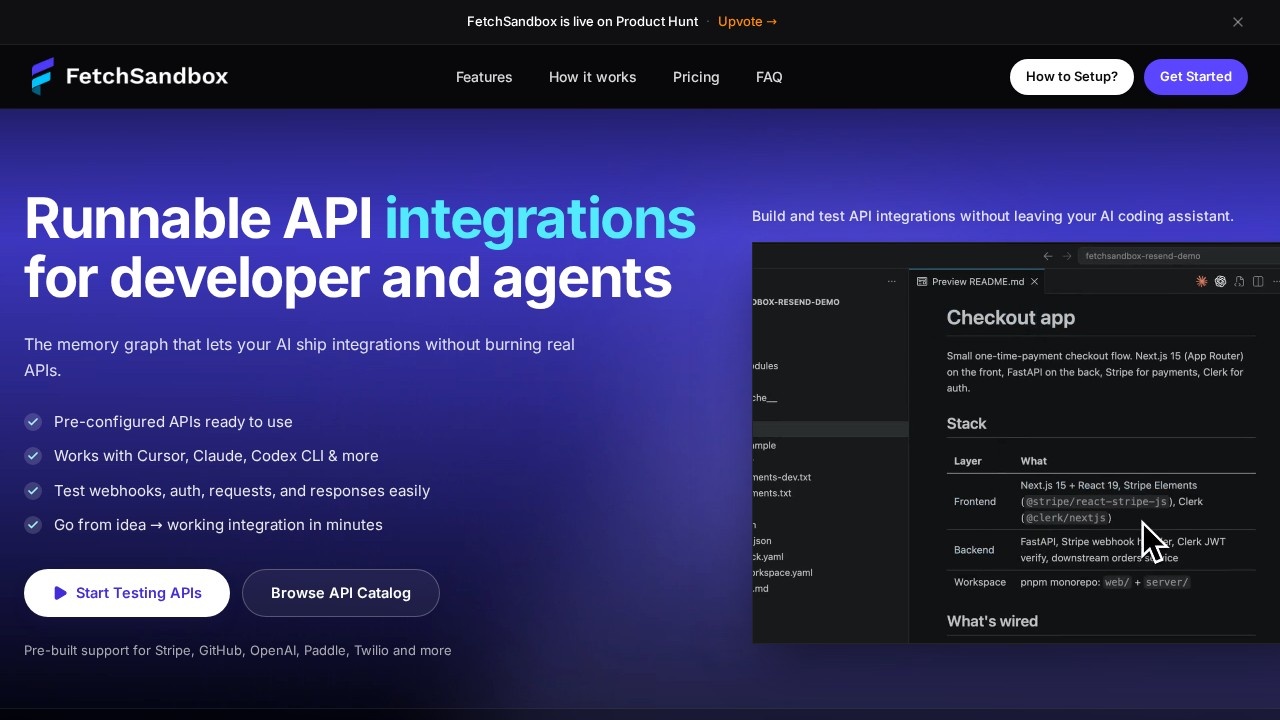Click the FetchSandbox logo icon

[x=42, y=76]
